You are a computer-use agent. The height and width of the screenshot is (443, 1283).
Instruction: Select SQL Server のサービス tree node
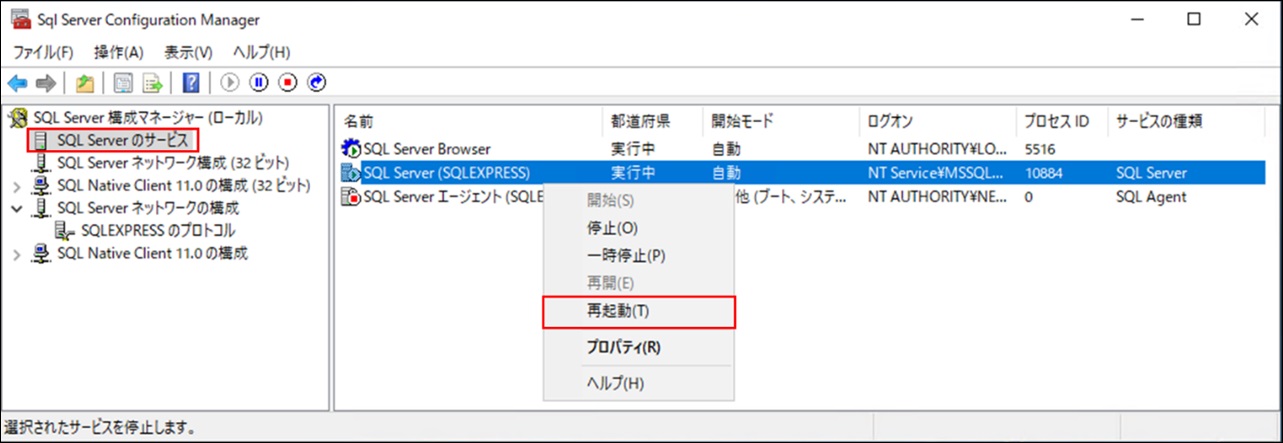[122, 140]
